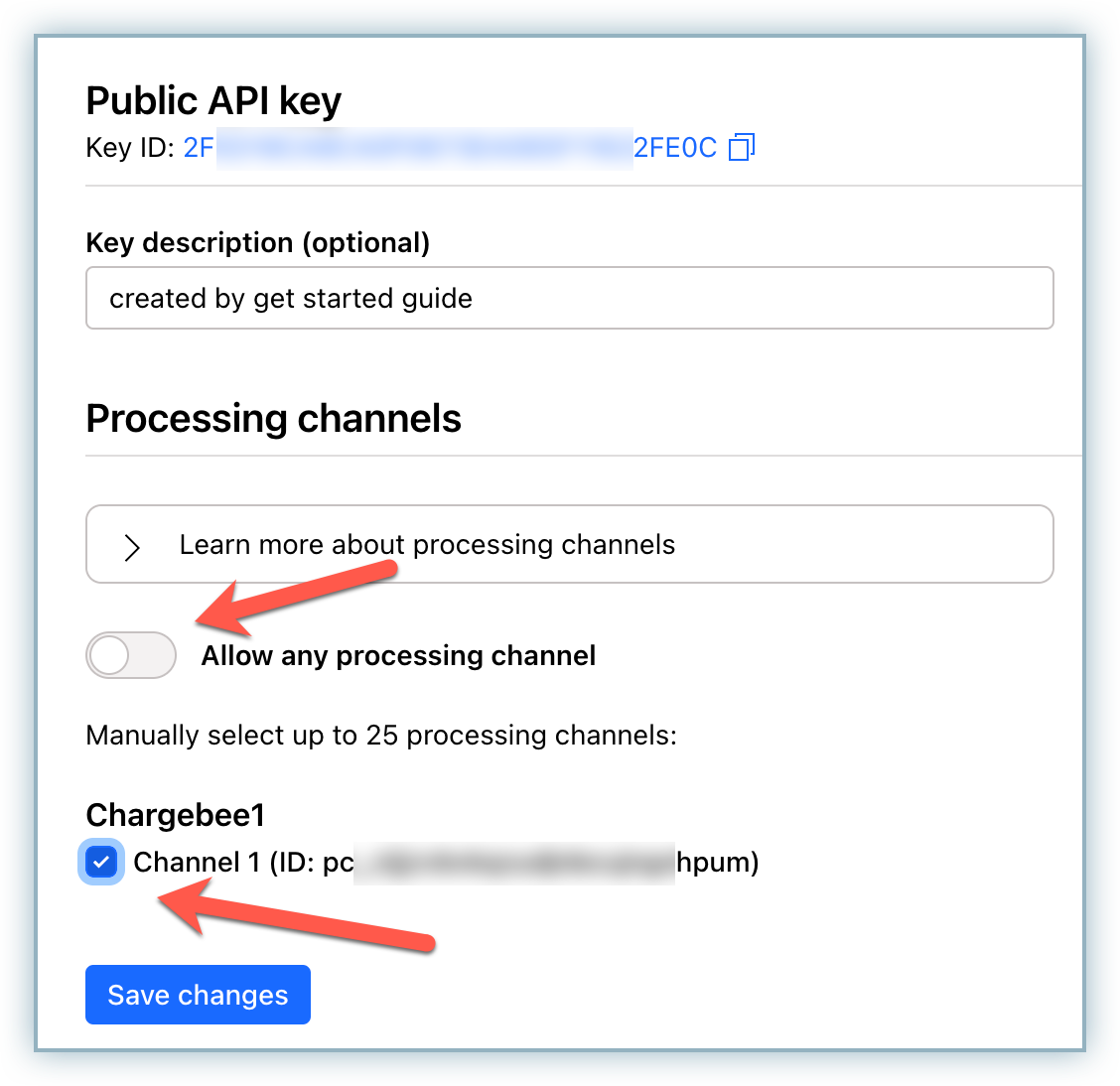This screenshot has width=1120, height=1086.
Task: Click the Key ID link ending in 2FE0C
Action: [x=675, y=148]
